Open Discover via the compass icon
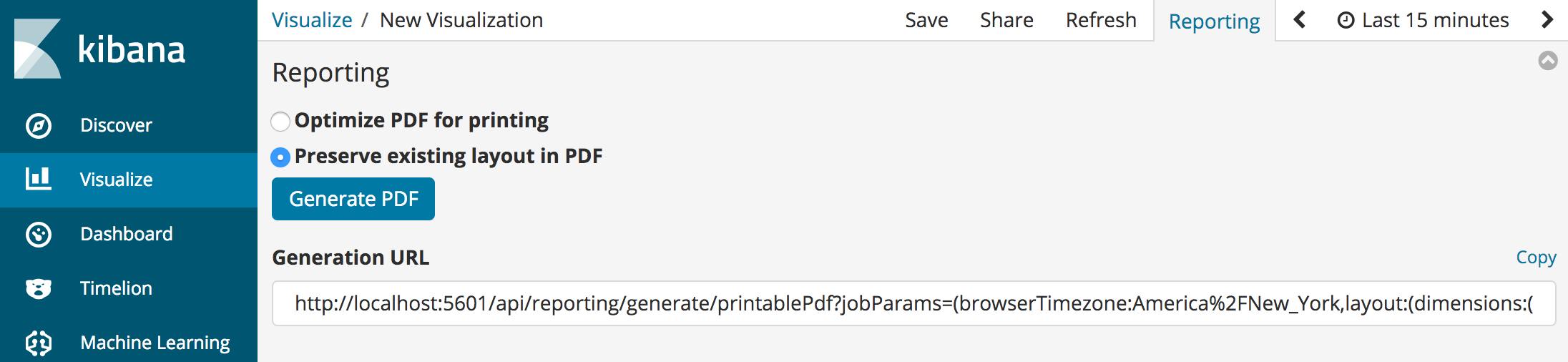 39,126
